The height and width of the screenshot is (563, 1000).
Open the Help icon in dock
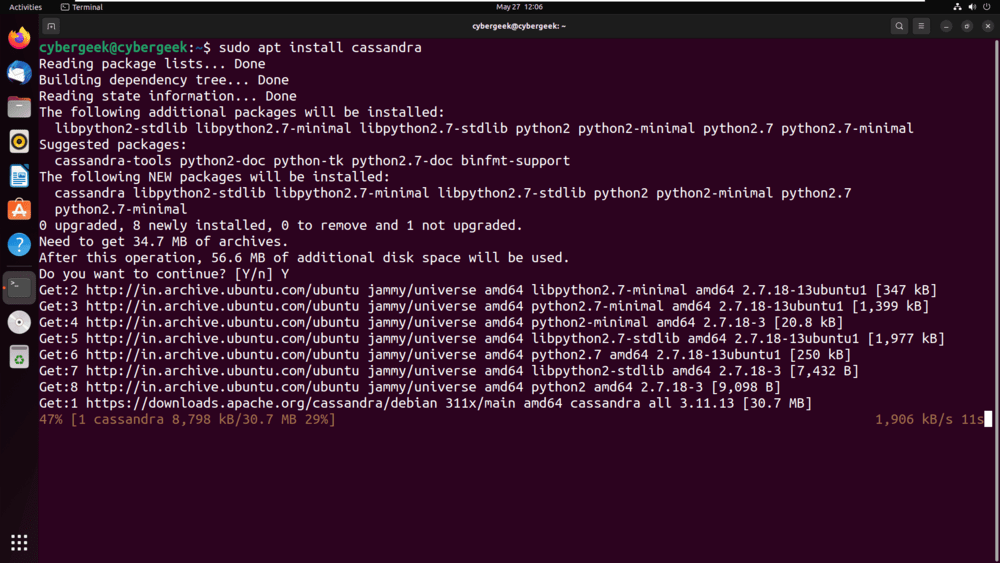(19, 244)
